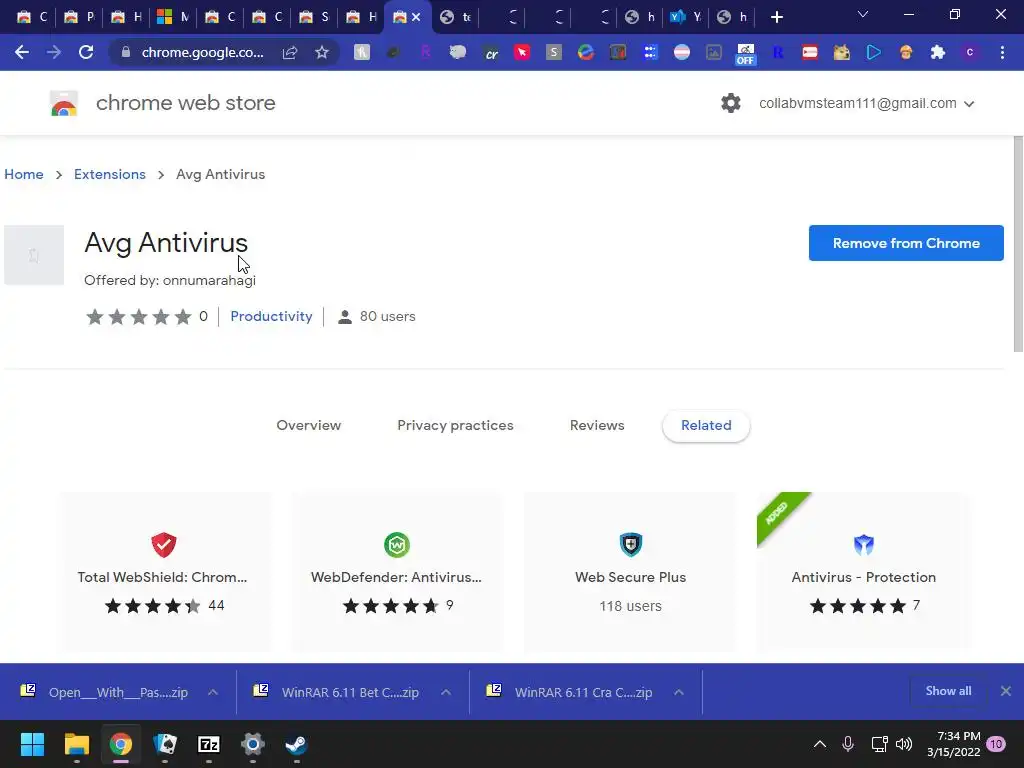1024x768 pixels.
Task: Open the gray 'S' extension icon
Action: tap(554, 52)
